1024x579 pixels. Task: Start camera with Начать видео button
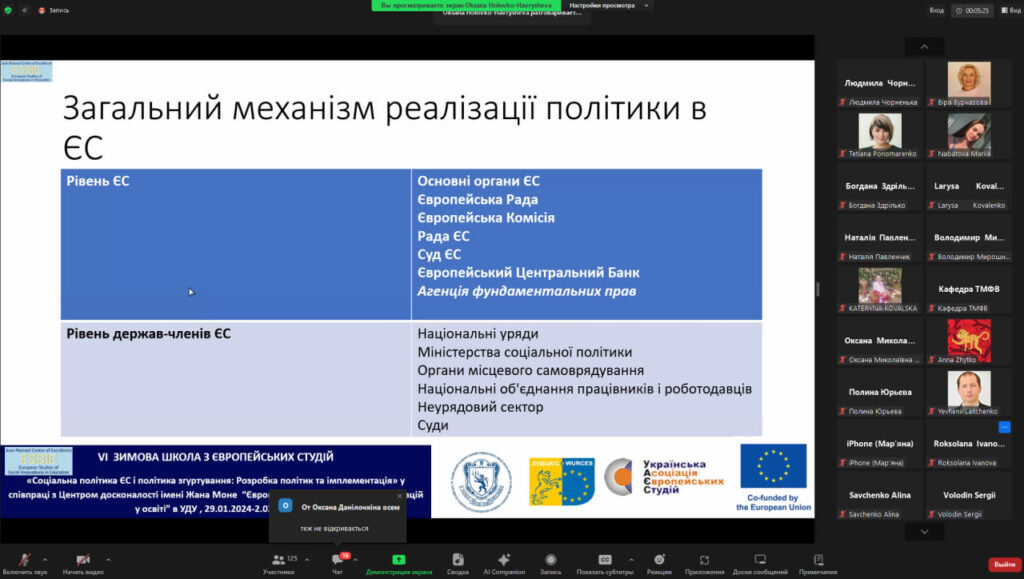(x=83, y=560)
